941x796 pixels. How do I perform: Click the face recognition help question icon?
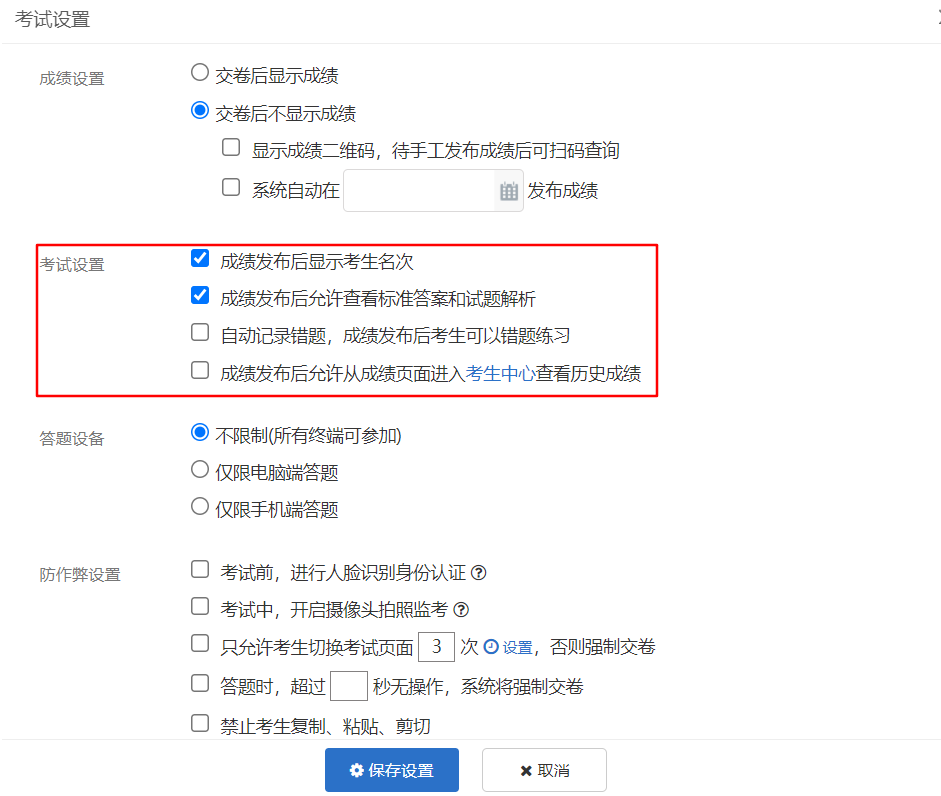478,573
